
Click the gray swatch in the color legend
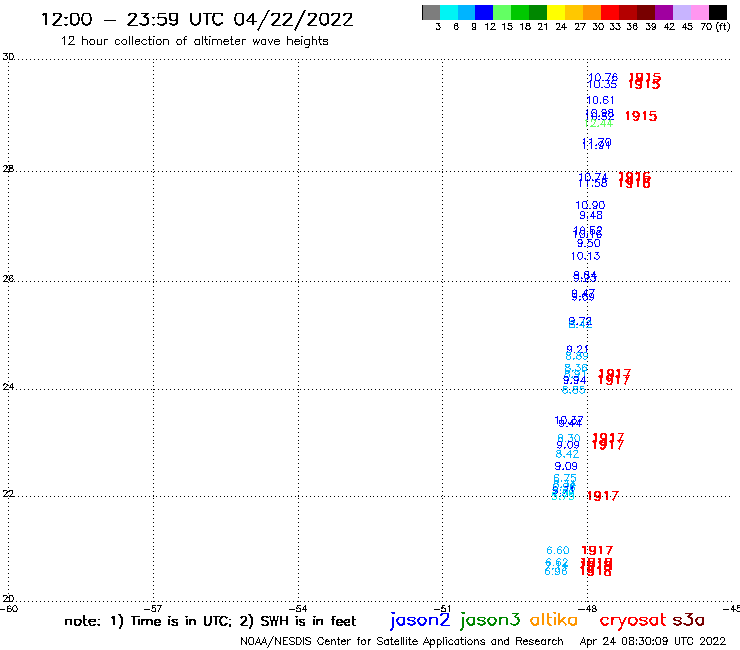pos(431,12)
